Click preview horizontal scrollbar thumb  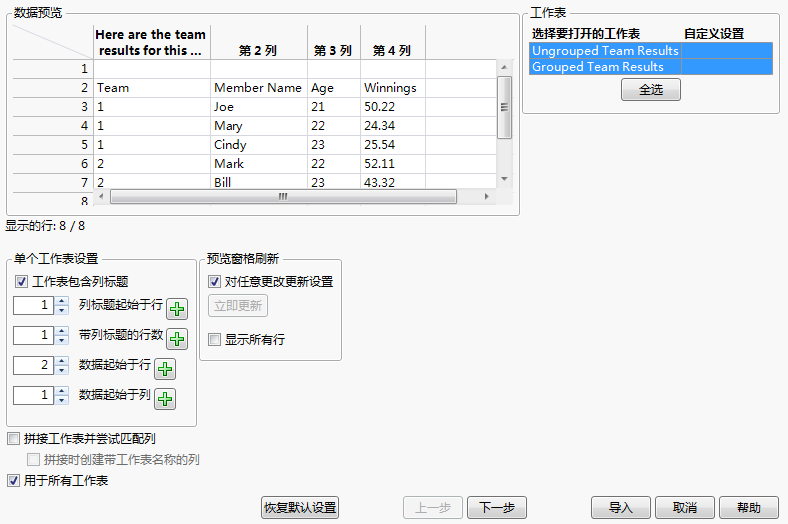point(283,196)
